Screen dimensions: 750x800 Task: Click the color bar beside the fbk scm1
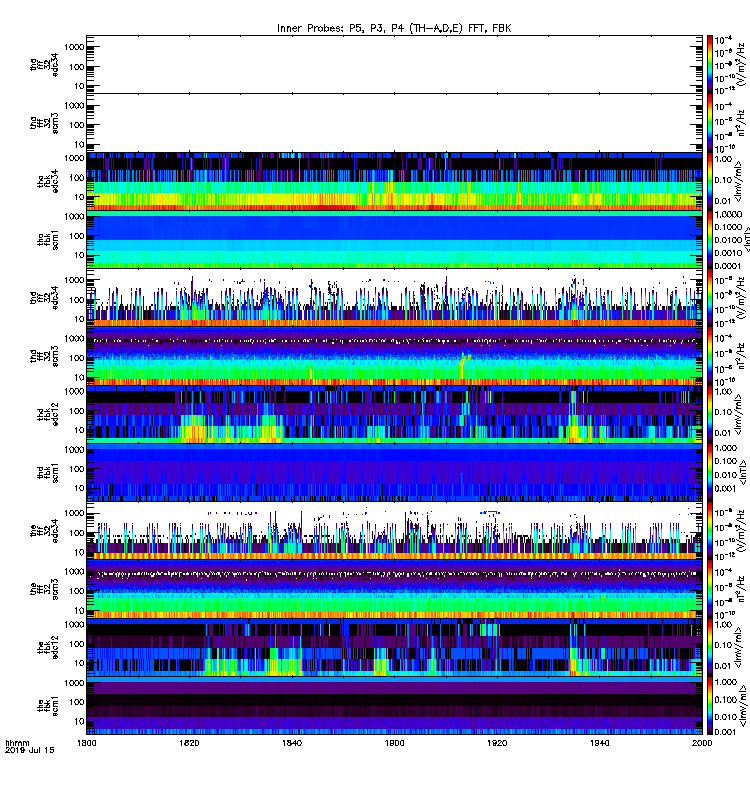point(710,705)
